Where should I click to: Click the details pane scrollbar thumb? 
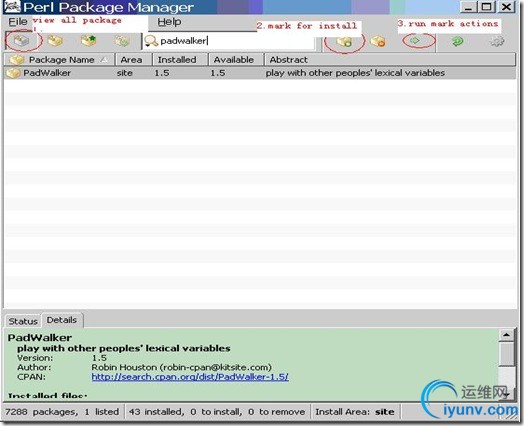coord(506,353)
